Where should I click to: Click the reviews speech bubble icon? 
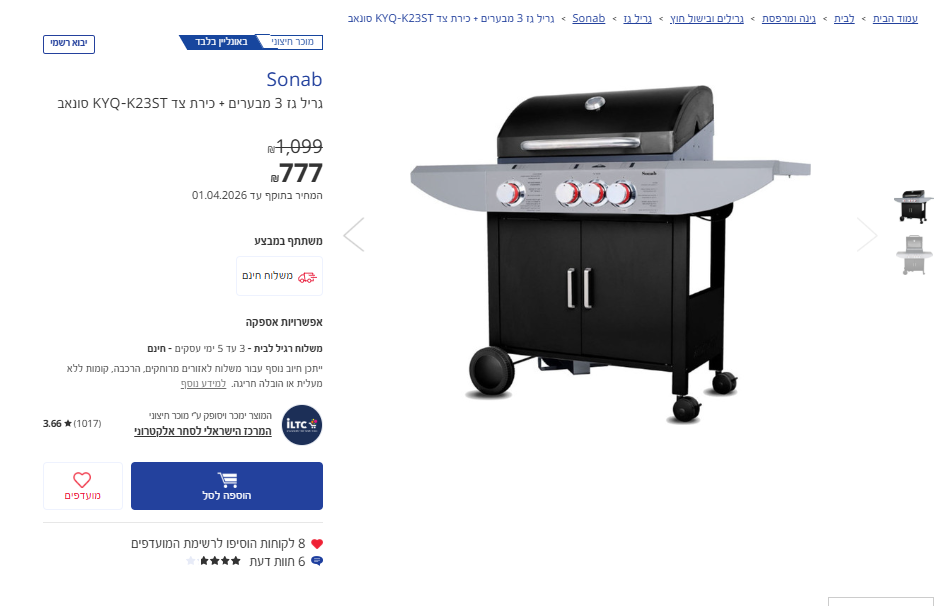(x=317, y=561)
